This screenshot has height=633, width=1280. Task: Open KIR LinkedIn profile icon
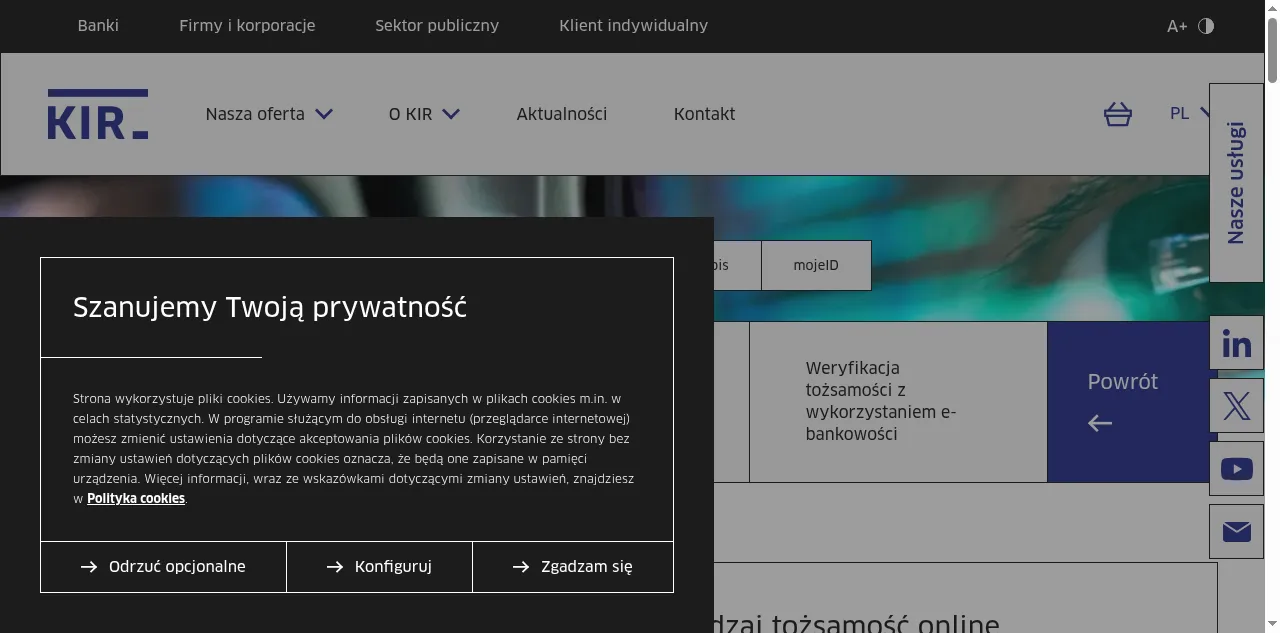[x=1237, y=344]
